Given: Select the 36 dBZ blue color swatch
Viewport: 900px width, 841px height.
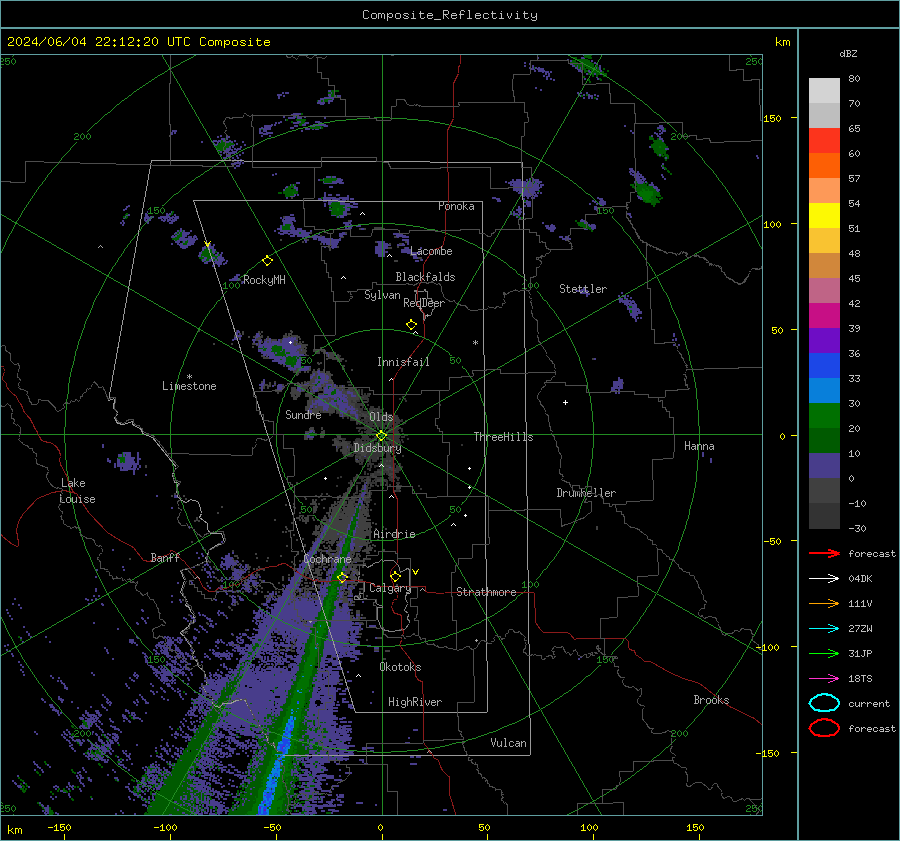Looking at the screenshot, I should 824,365.
